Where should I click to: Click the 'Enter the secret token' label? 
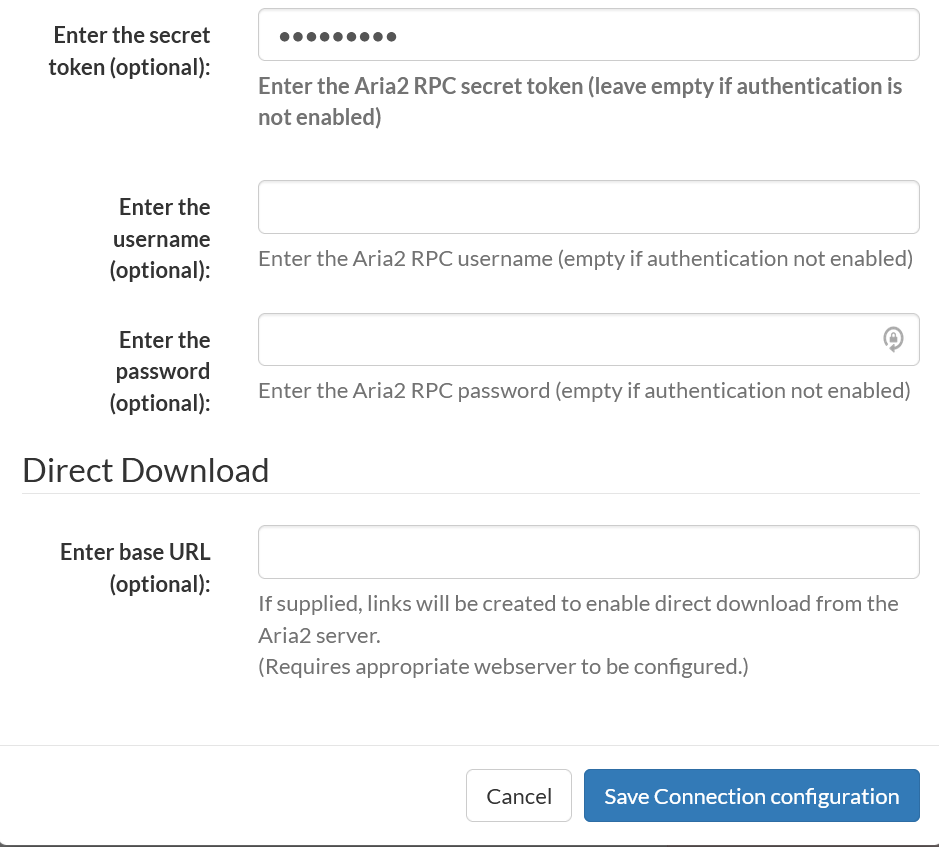click(x=131, y=50)
